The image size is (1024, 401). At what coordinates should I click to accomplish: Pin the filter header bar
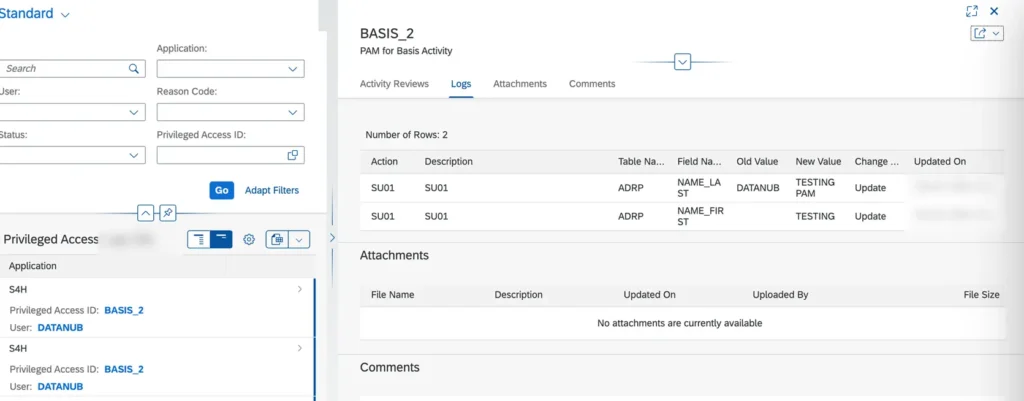169,213
